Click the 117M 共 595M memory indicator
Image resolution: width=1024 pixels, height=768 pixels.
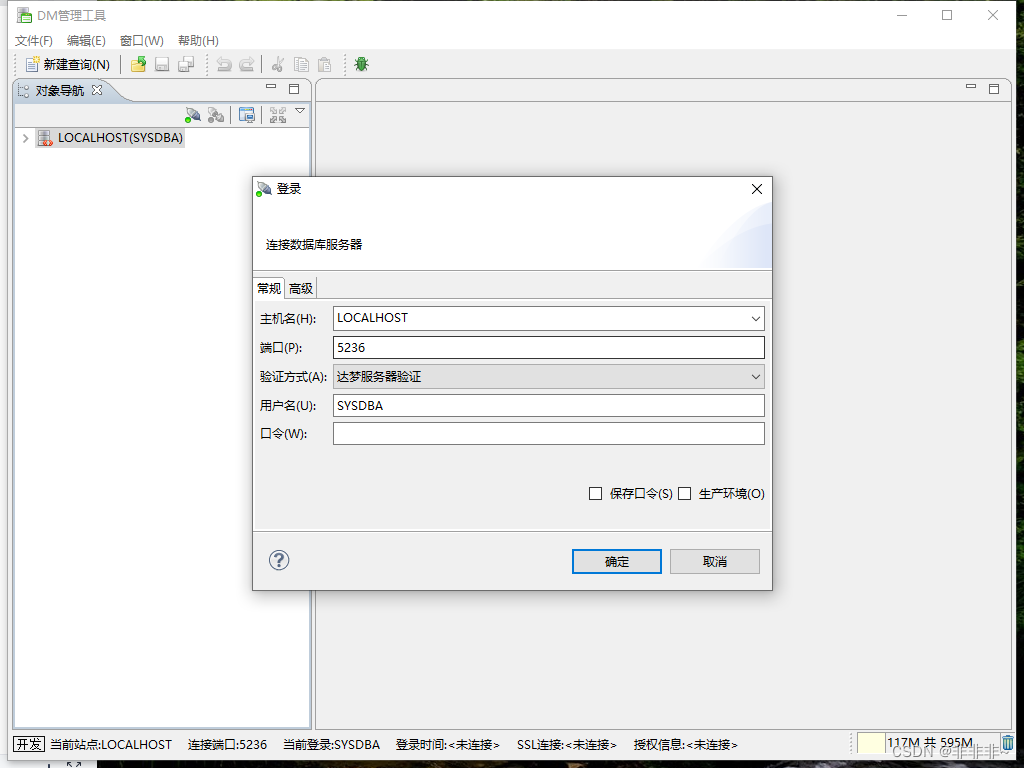929,743
